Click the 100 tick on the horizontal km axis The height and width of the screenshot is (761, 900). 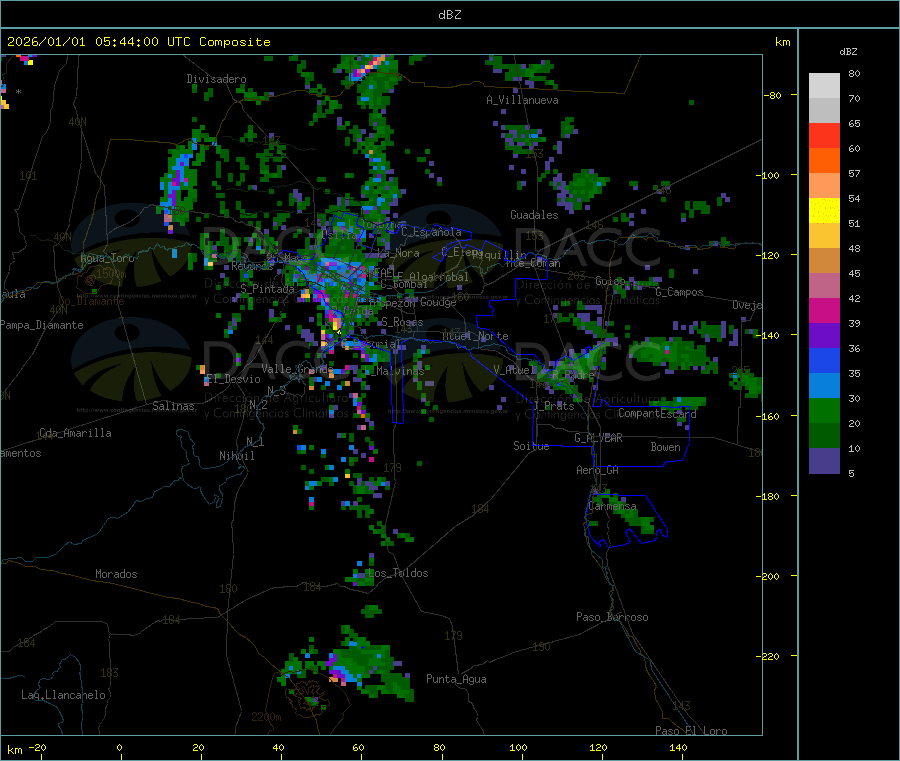[x=518, y=747]
